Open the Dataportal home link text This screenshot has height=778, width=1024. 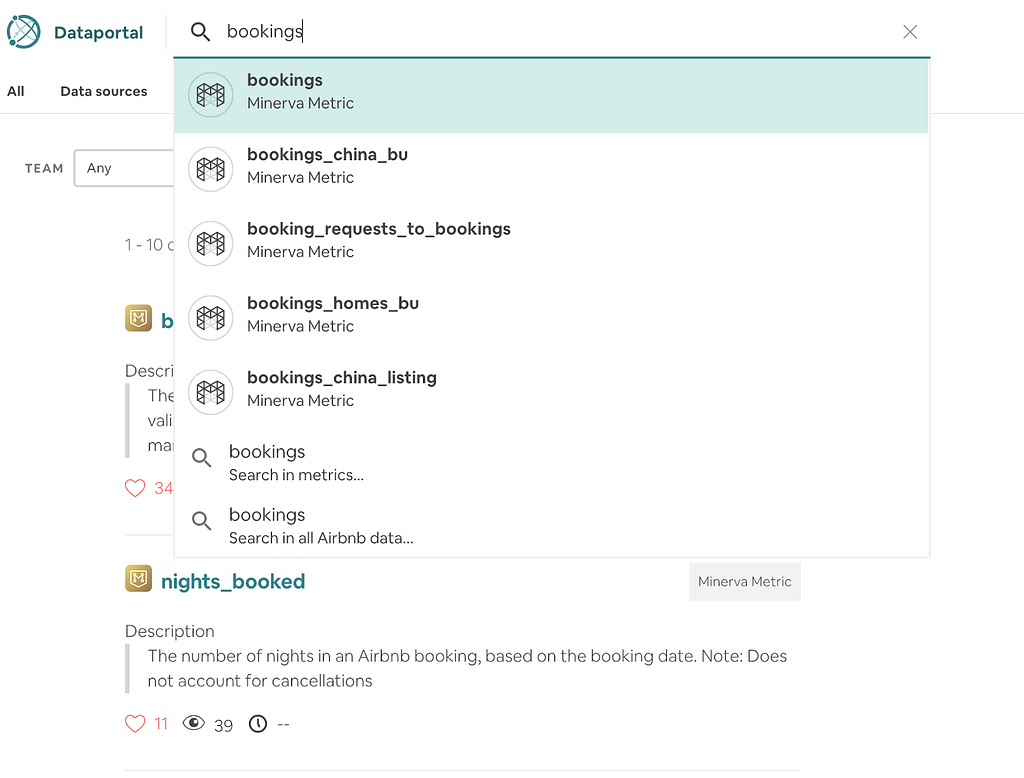click(x=99, y=33)
